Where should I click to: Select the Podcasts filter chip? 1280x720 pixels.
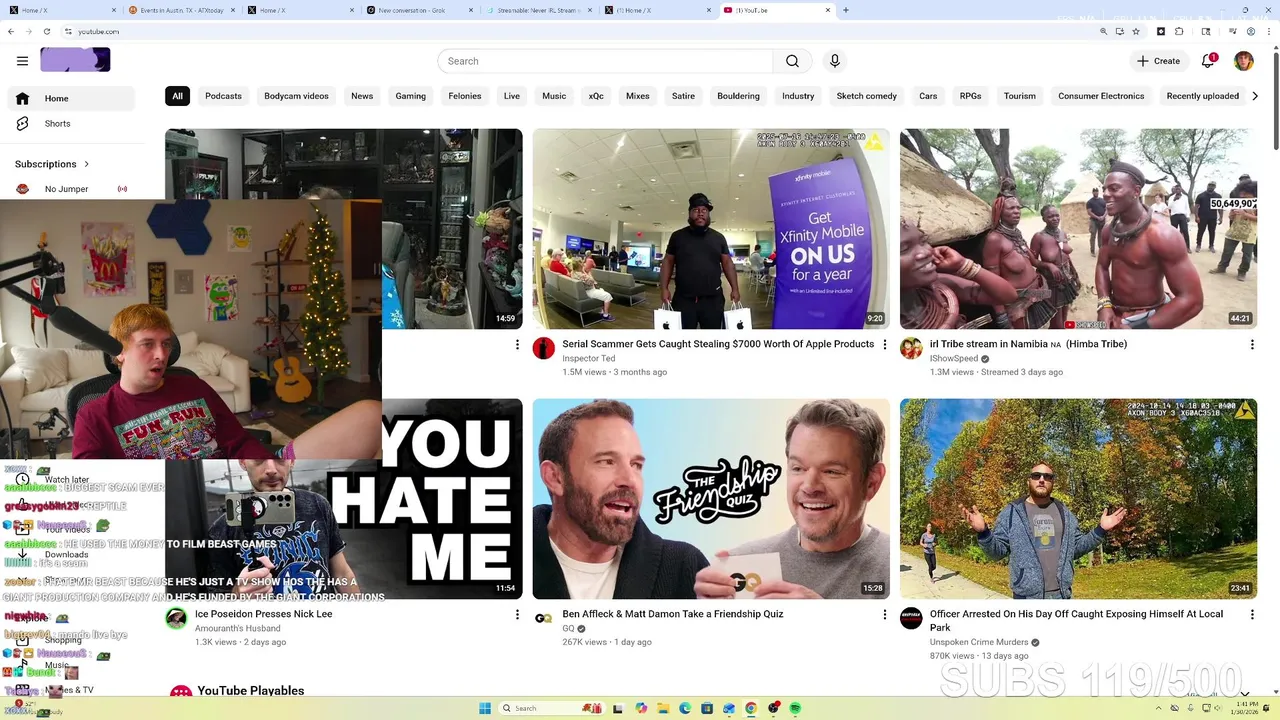point(223,96)
